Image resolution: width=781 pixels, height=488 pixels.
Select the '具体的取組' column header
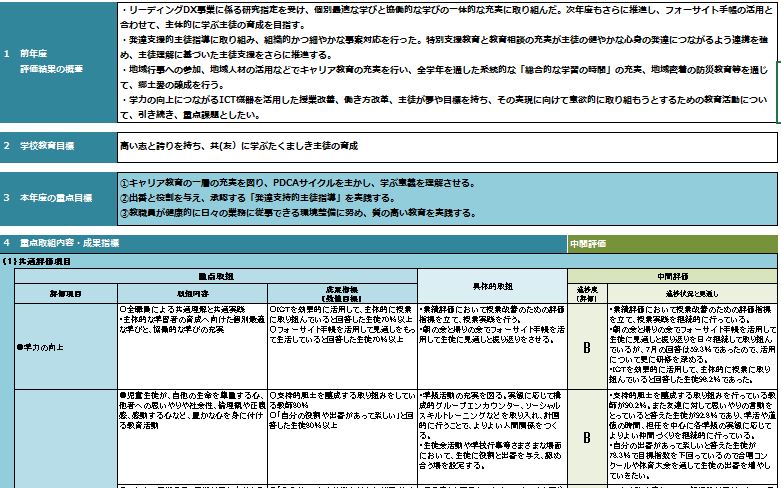492,285
